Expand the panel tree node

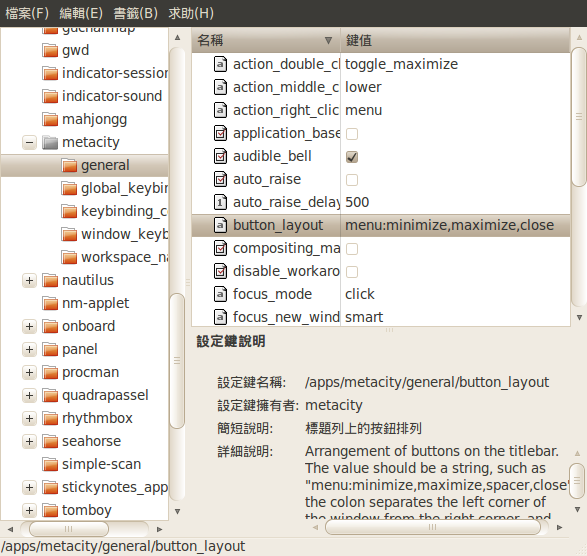29,349
